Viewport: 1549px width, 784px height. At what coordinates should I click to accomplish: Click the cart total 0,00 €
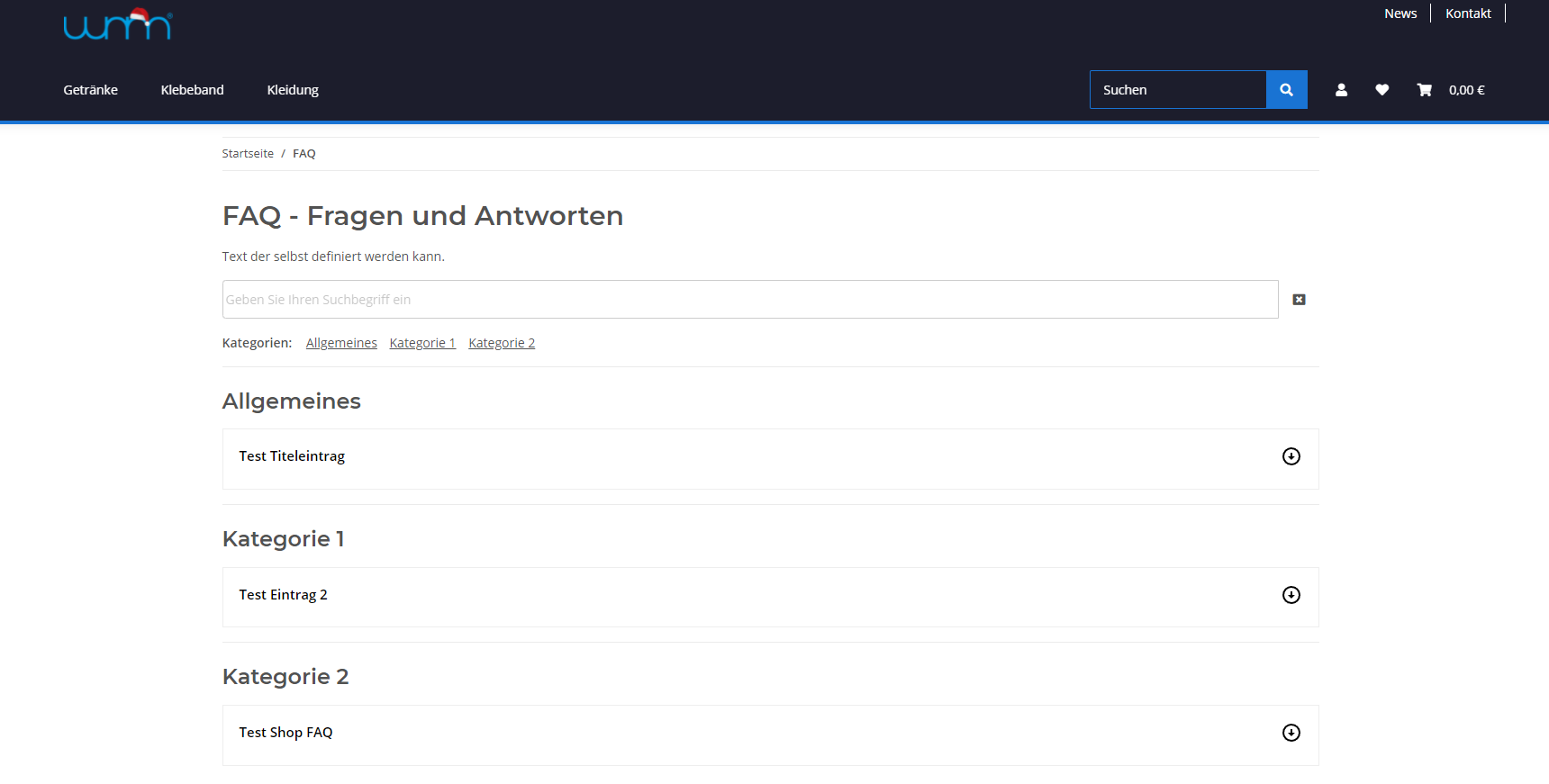[1466, 90]
